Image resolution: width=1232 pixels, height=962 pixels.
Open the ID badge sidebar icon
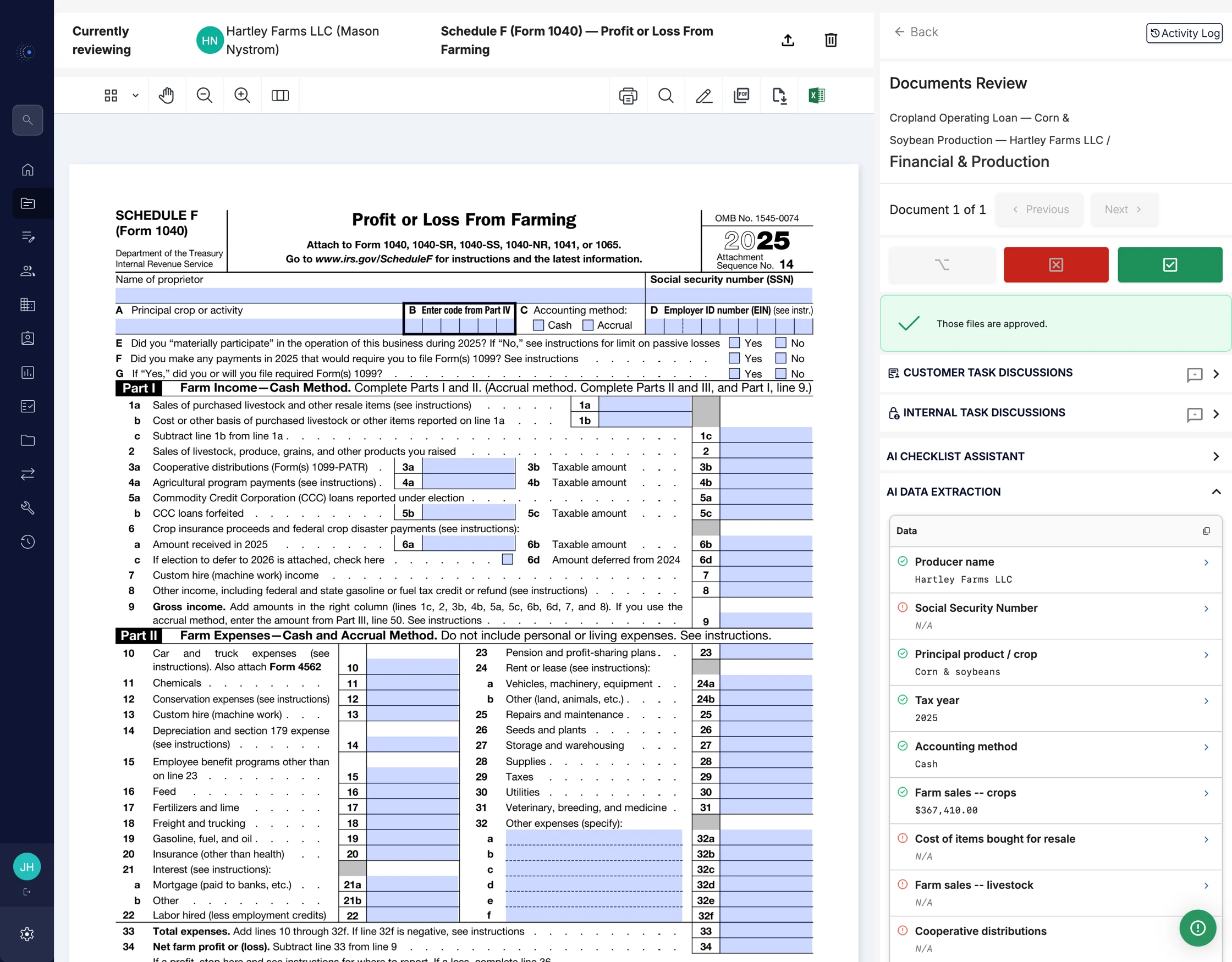click(x=27, y=338)
